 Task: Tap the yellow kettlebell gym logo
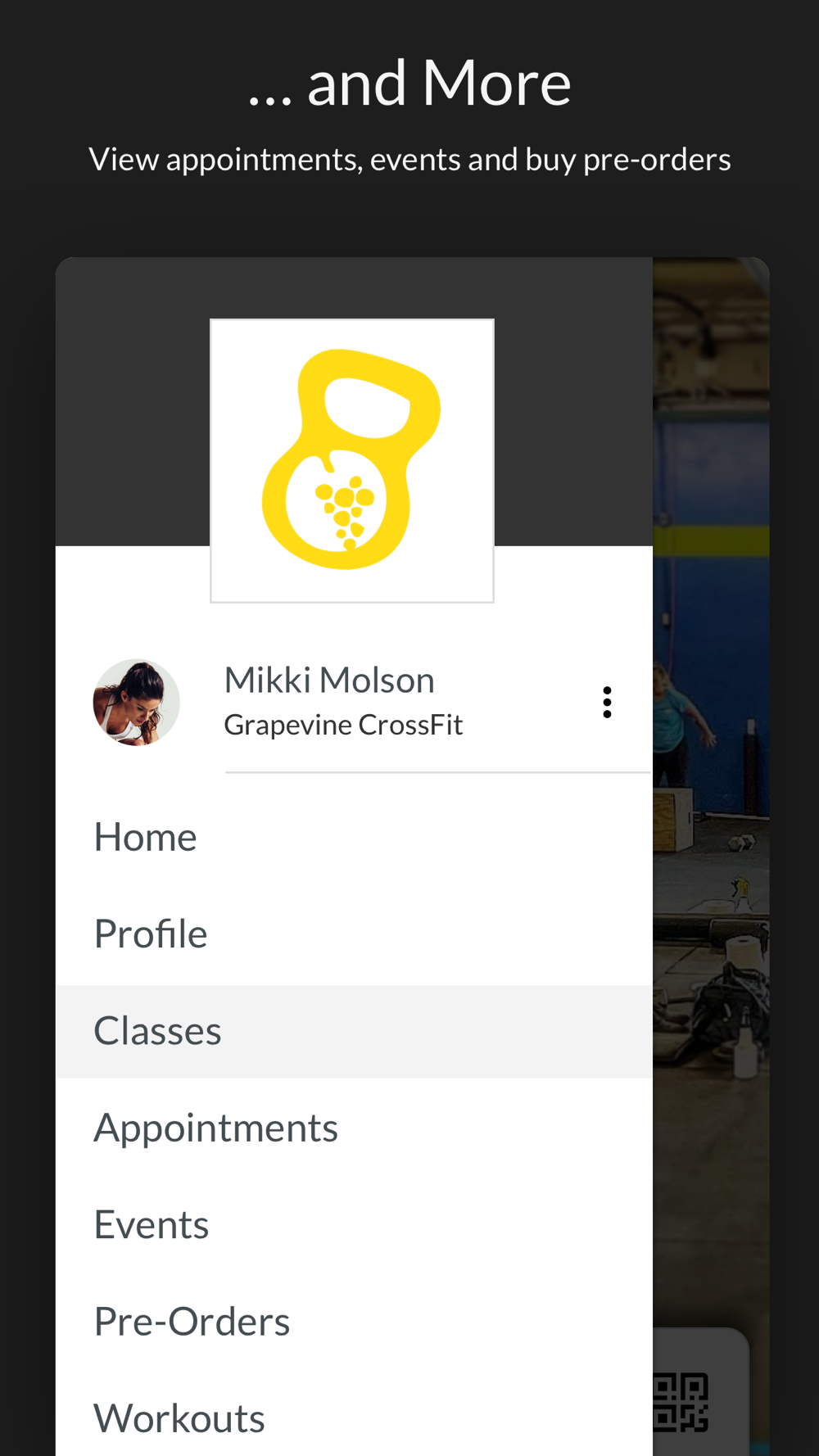(352, 460)
